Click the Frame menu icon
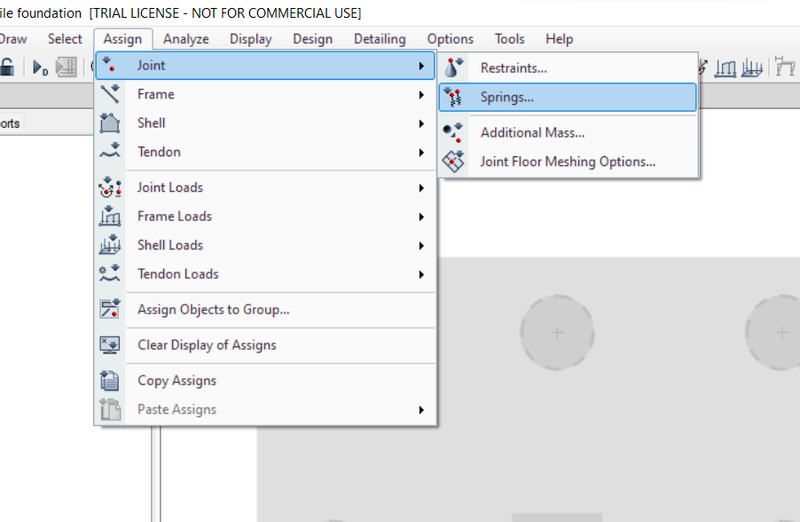 (110, 94)
